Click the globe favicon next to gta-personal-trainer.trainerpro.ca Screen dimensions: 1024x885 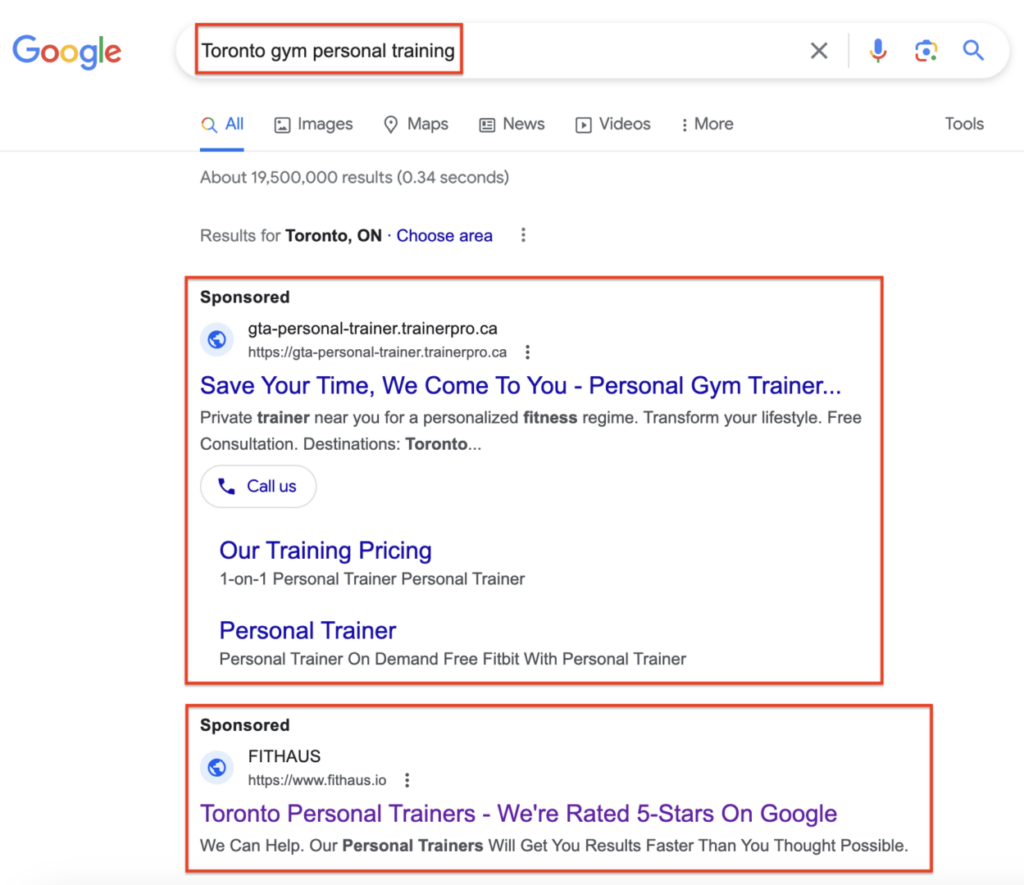(x=217, y=339)
